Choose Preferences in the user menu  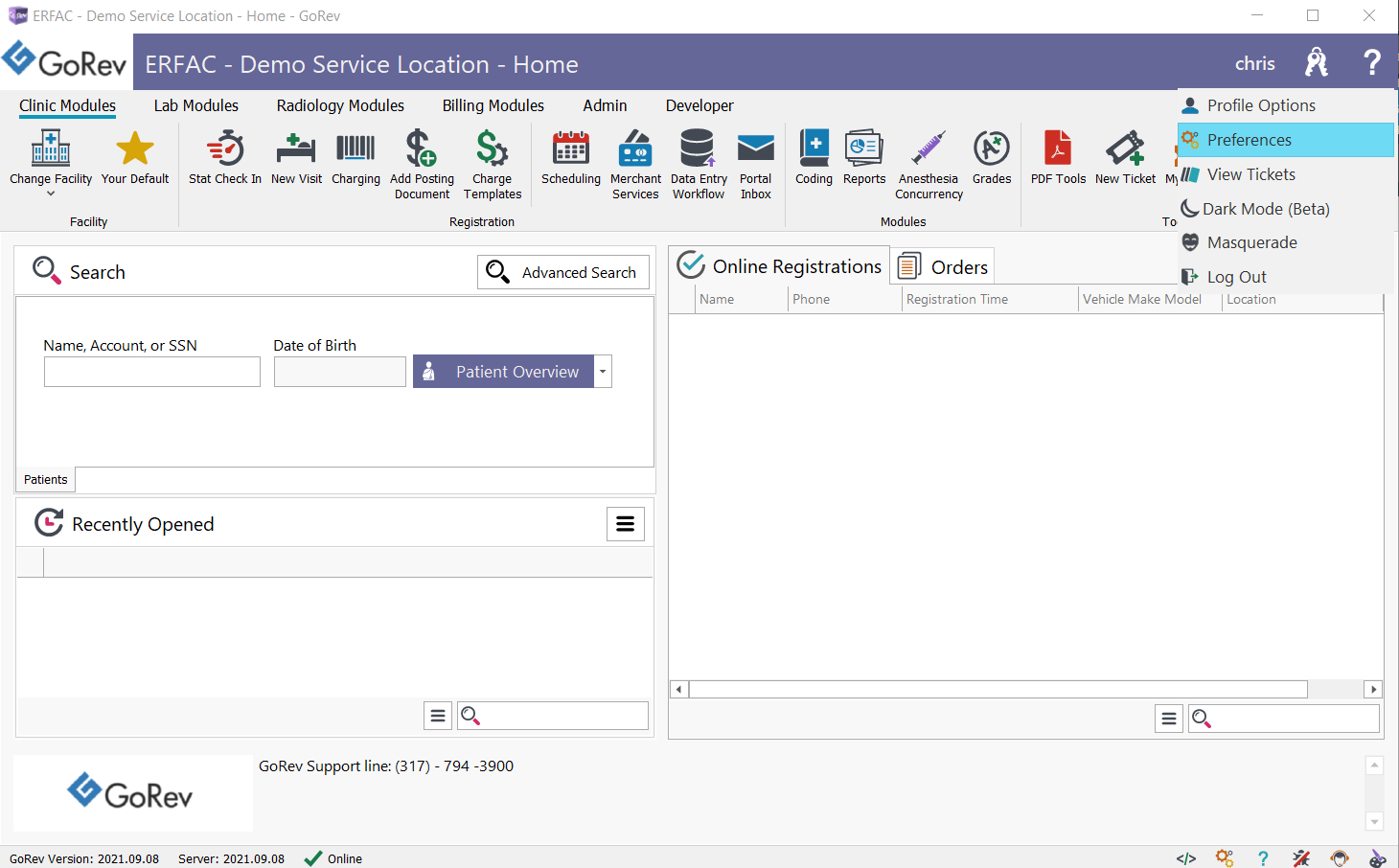(x=1286, y=140)
